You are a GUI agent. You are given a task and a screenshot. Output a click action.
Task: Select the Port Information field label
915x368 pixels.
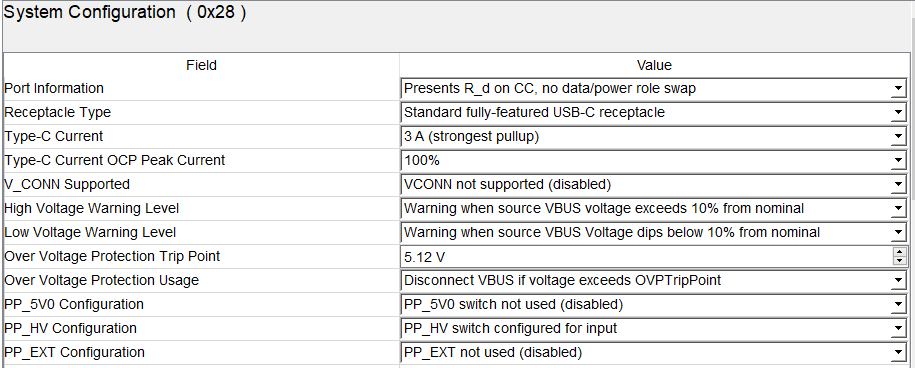(54, 89)
